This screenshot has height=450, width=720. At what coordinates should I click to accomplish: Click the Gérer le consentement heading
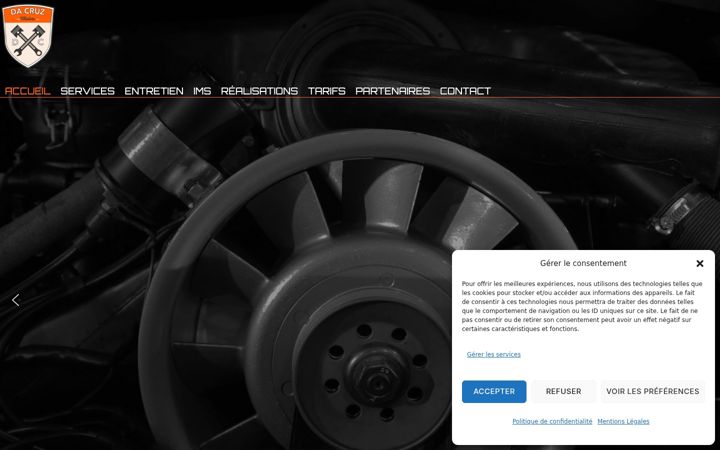pyautogui.click(x=583, y=263)
